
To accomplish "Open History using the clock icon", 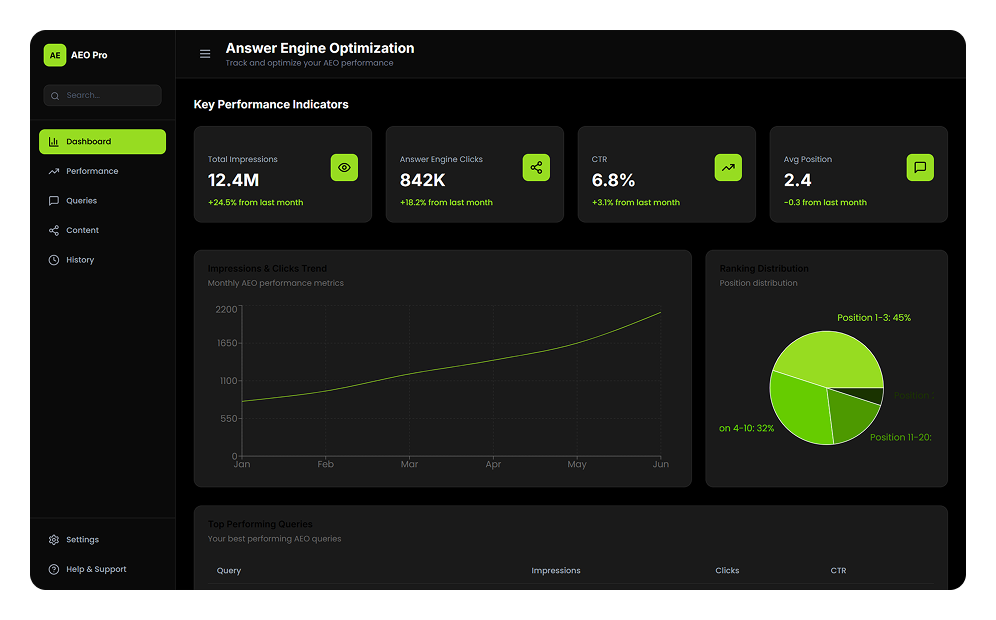I will click(53, 259).
